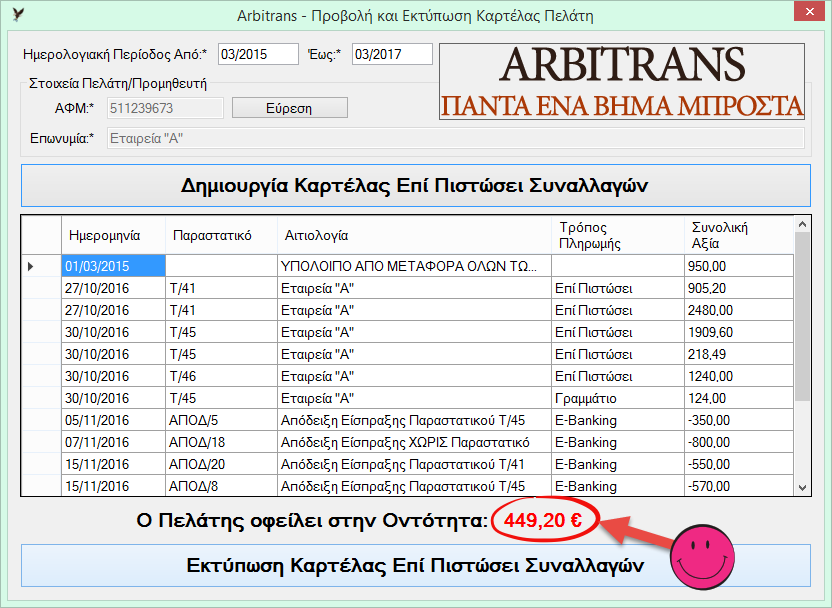
Task: Click the amount cell 905,20
Action: tap(739, 289)
